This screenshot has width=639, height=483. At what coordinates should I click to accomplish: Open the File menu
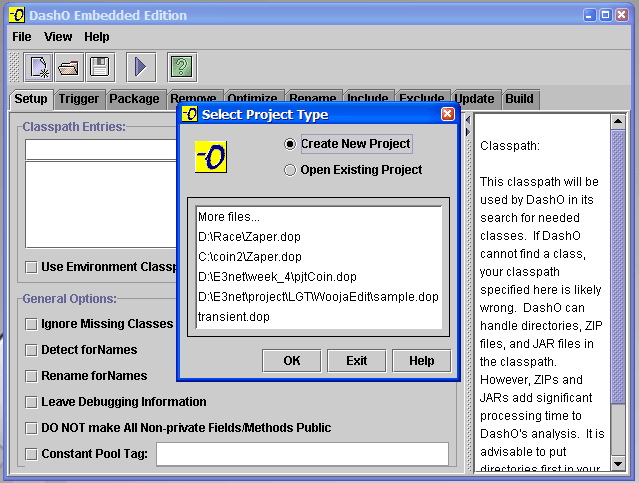pos(22,37)
